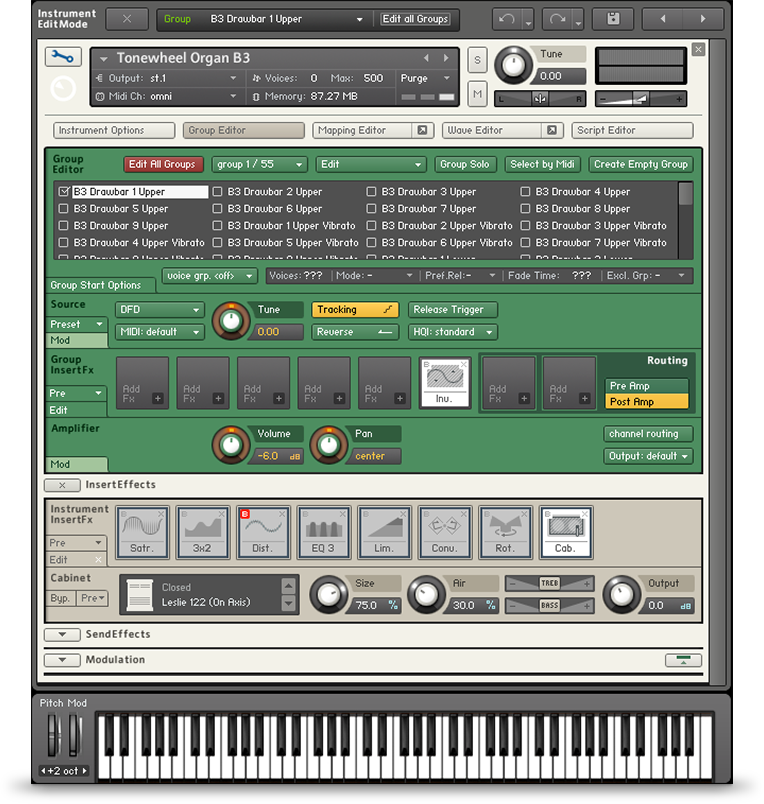764x804 pixels.
Task: Select previous cabinet with up arrow
Action: point(289,586)
